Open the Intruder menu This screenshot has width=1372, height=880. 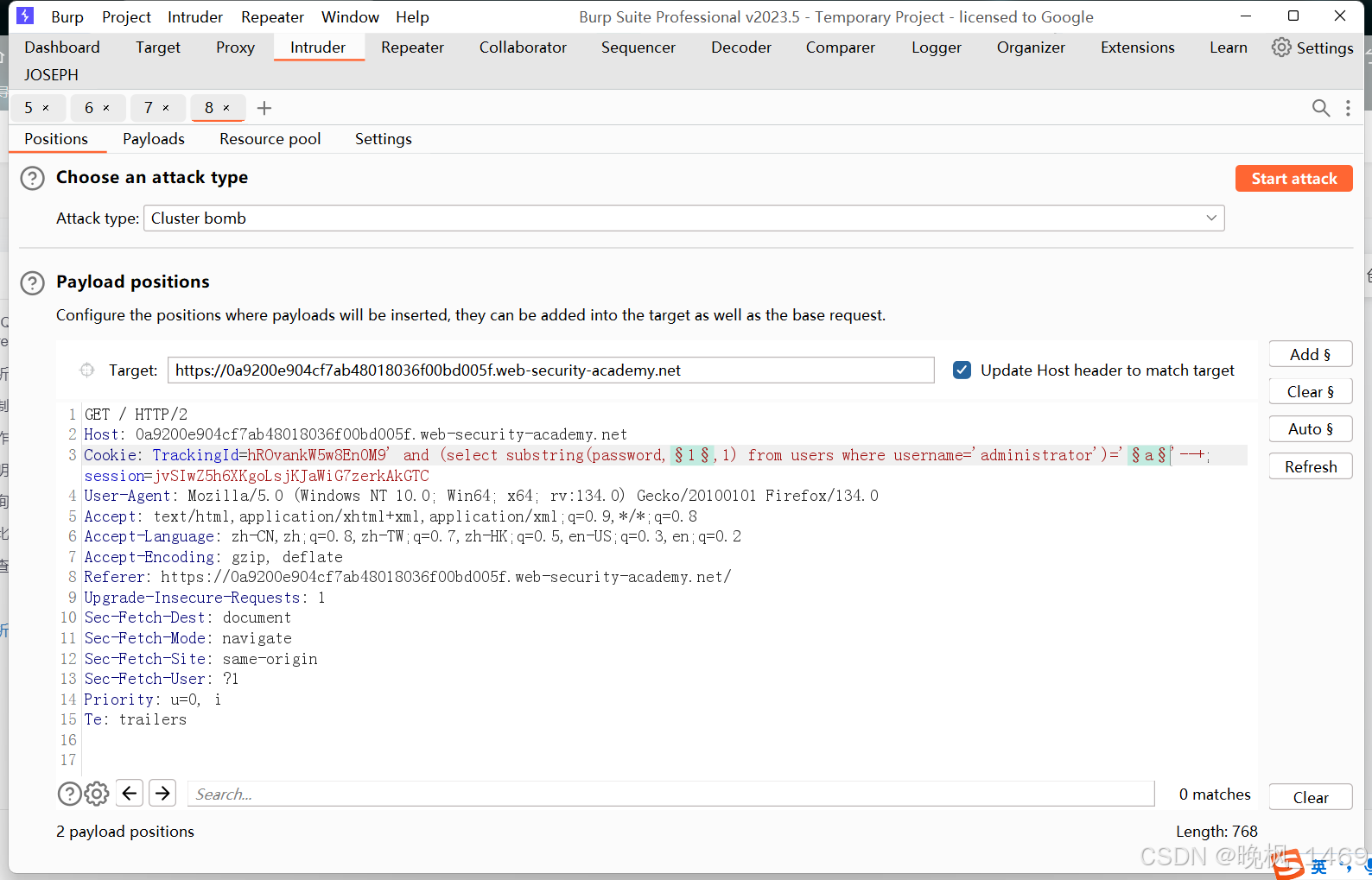[x=195, y=16]
